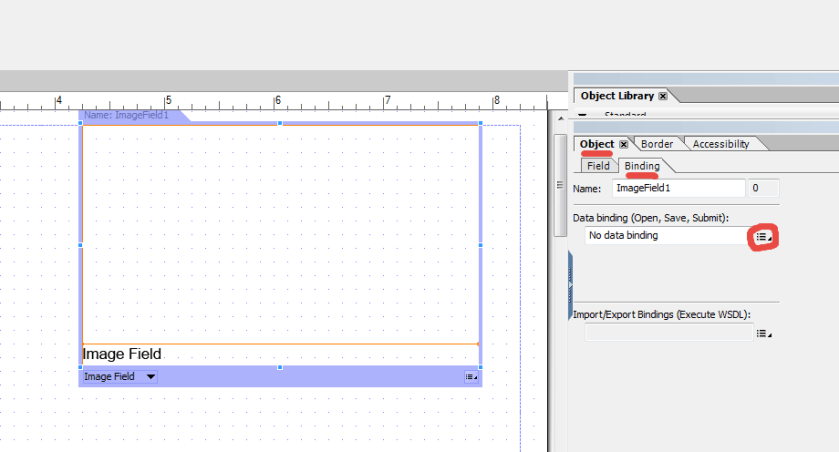This screenshot has height=452, width=839.
Task: Collapse the Standard category in Object Library
Action: 582,114
